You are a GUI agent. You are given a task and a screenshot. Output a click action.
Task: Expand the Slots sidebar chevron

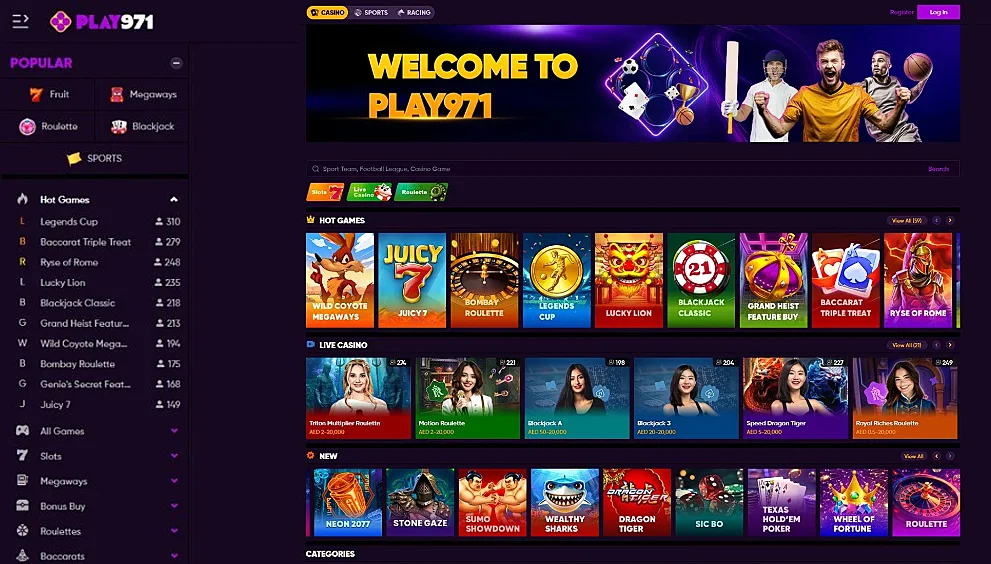(174, 456)
